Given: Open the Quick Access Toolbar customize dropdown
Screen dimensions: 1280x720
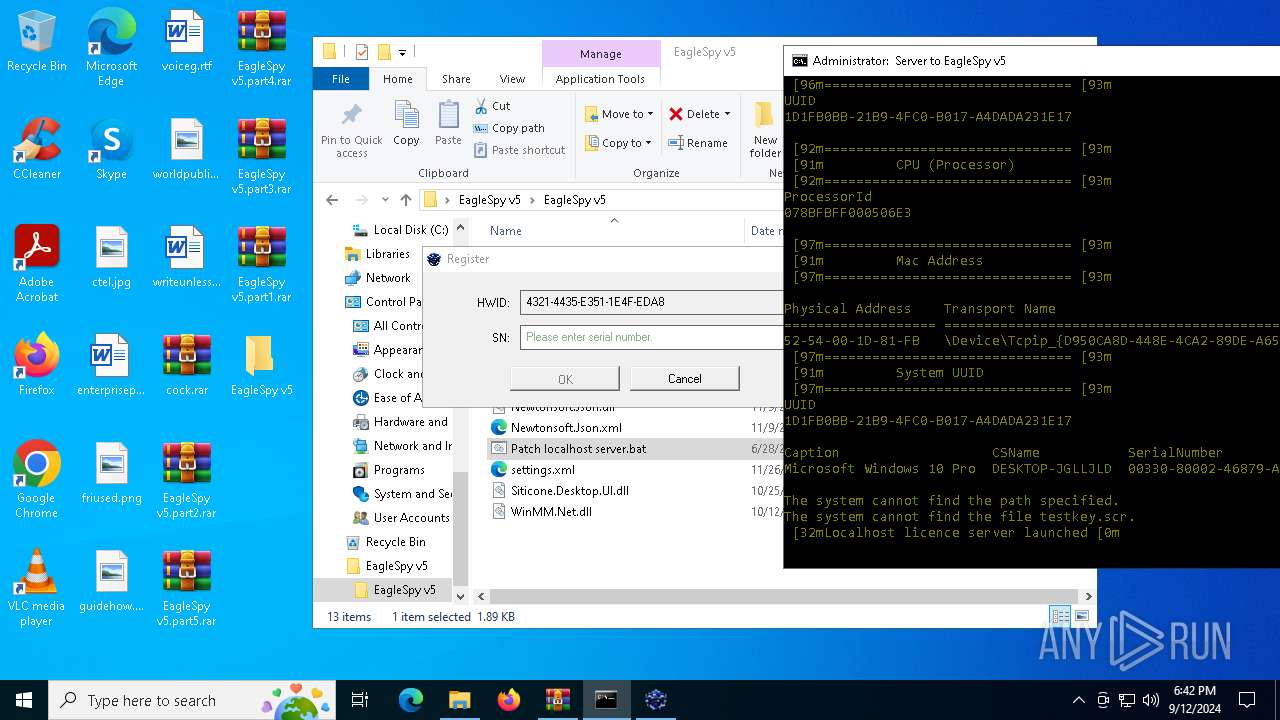Looking at the screenshot, I should click(403, 52).
